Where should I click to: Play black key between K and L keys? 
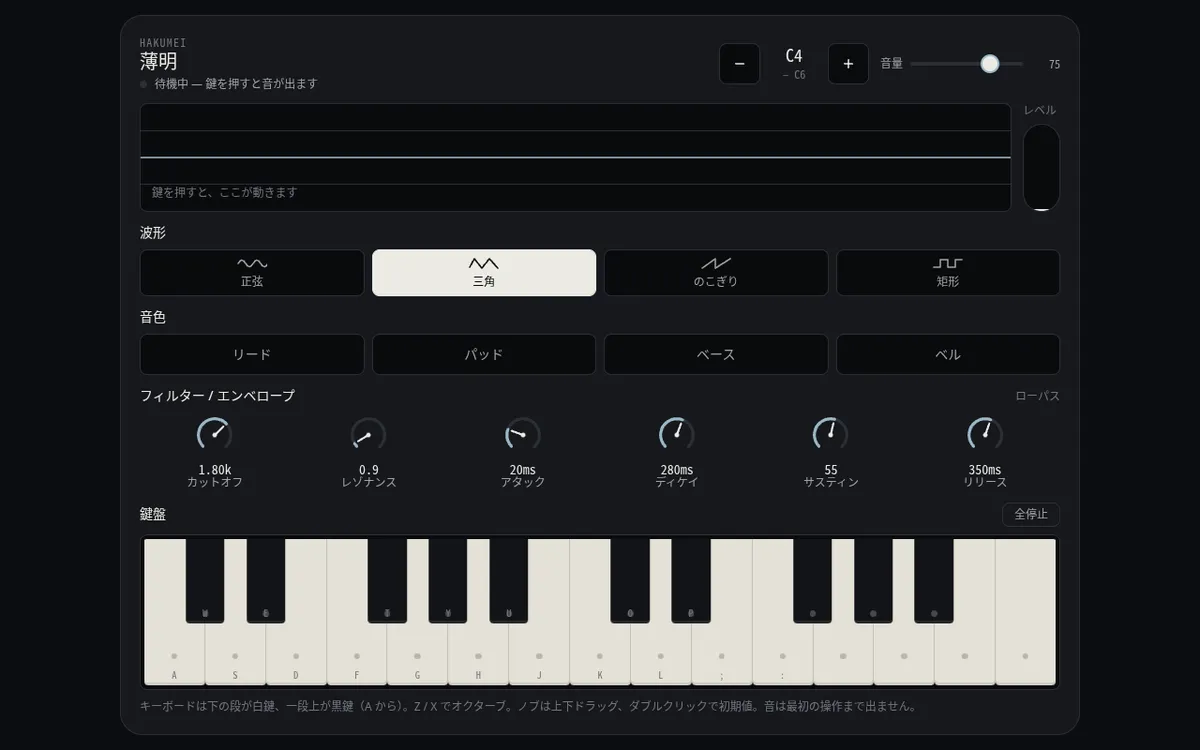630,580
